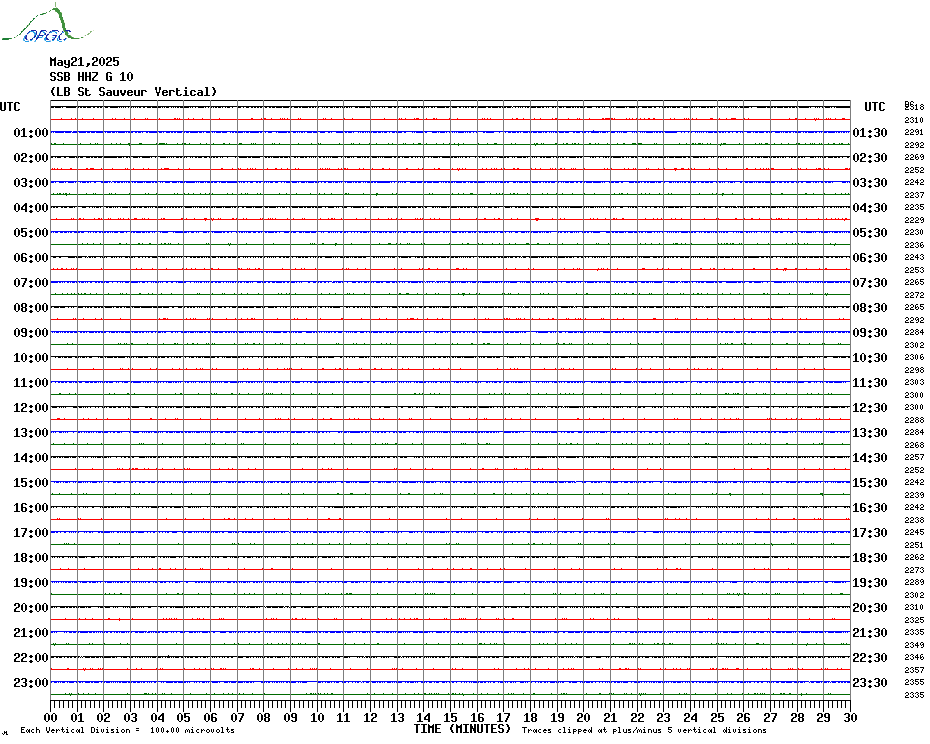Click the UTC label on the left side
The height and width of the screenshot is (744, 930).
coord(10,107)
